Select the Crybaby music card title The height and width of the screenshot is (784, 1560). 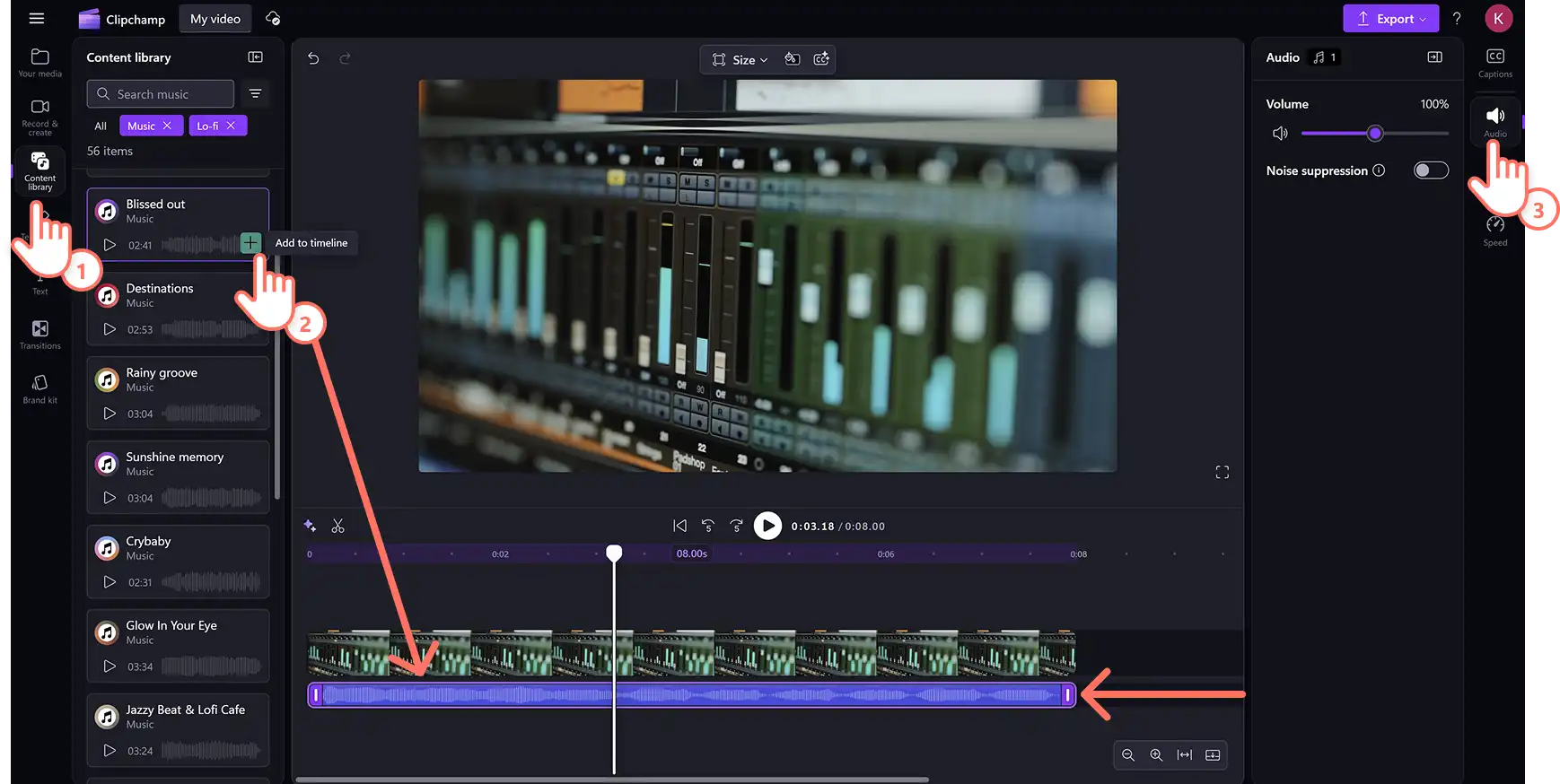[148, 541]
